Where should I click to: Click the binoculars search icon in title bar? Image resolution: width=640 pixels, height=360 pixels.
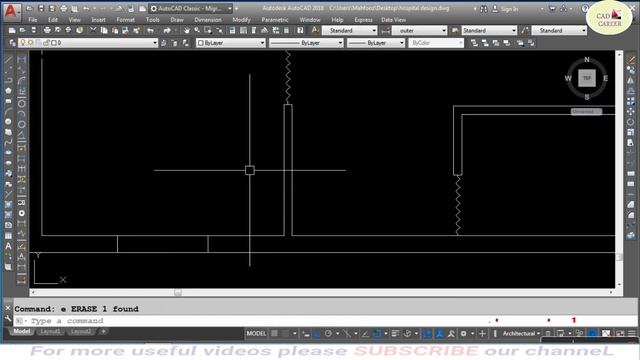[484, 9]
